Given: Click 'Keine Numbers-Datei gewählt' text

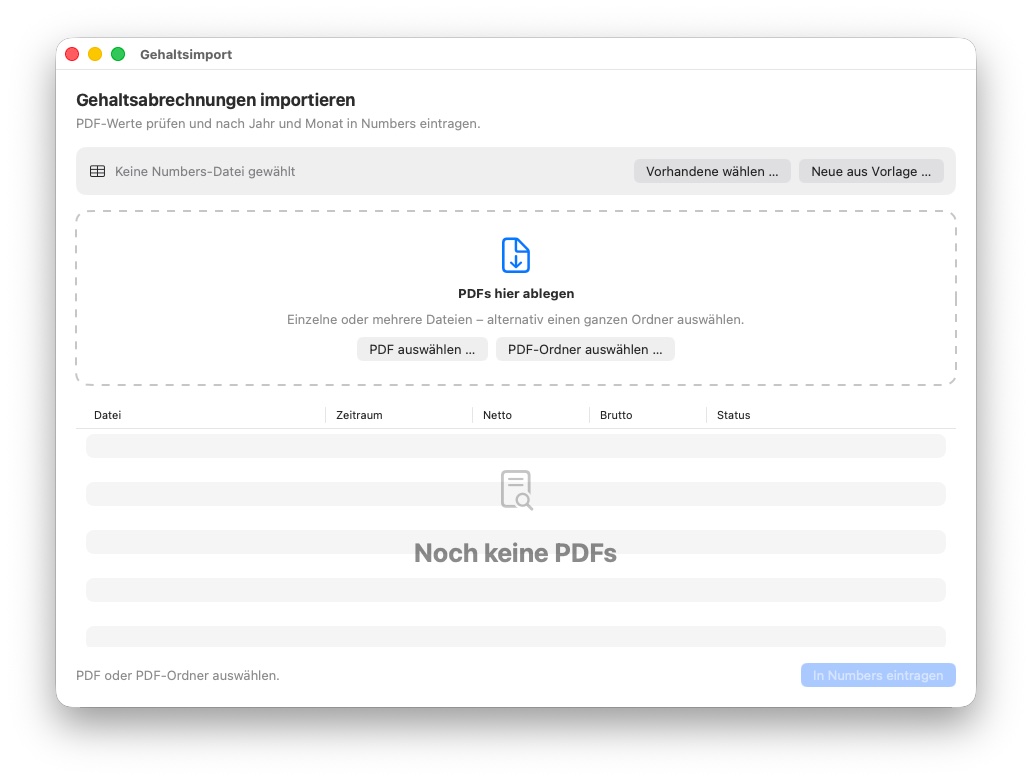Looking at the screenshot, I should tap(205, 171).
